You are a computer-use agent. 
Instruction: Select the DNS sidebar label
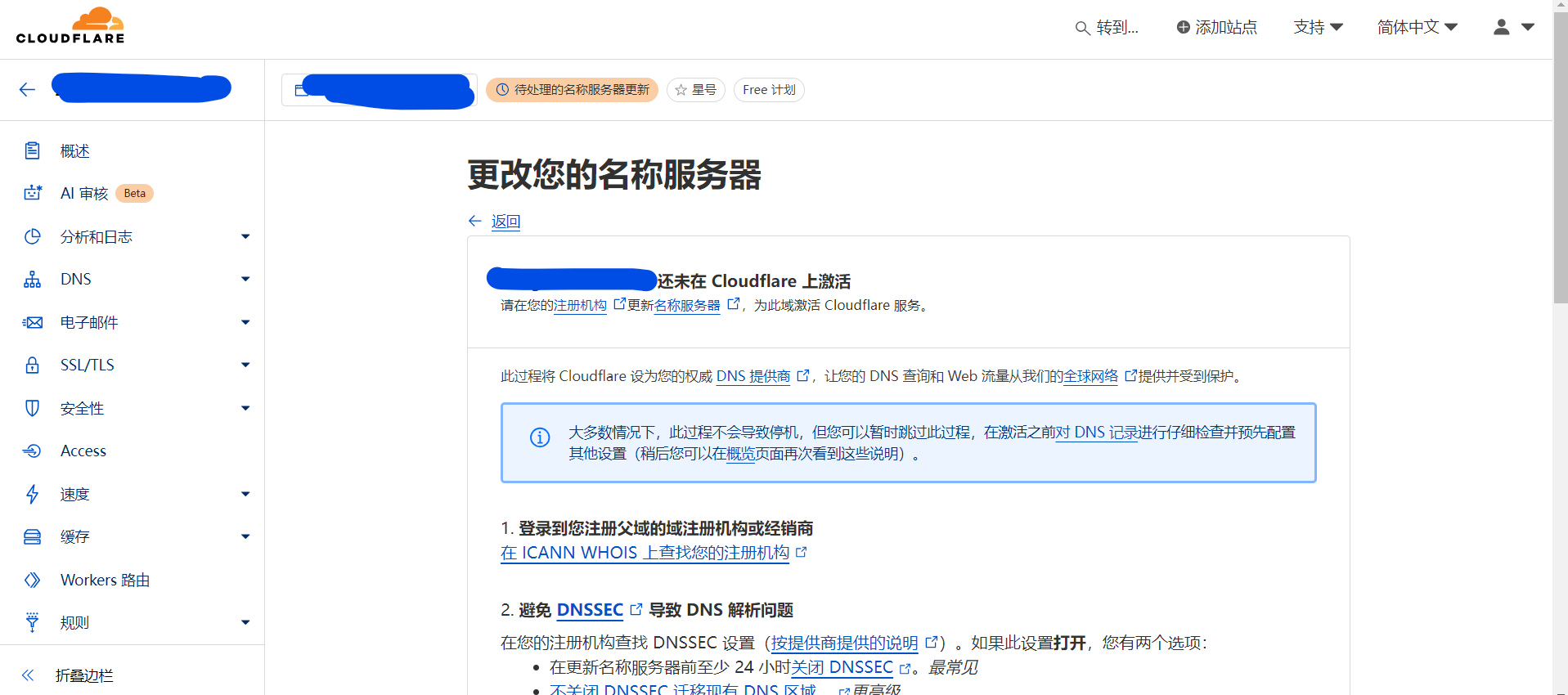[x=76, y=279]
